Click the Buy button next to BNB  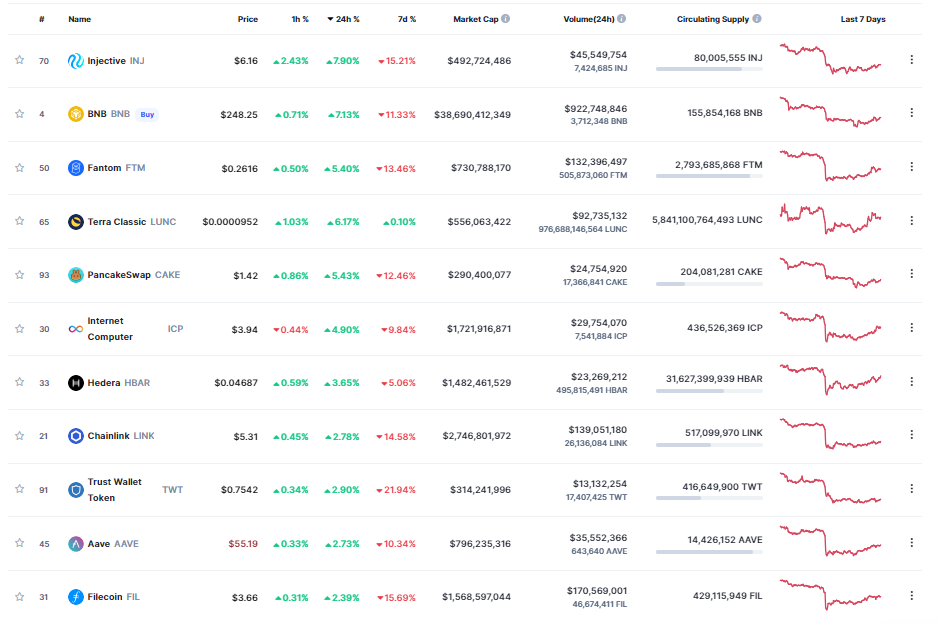click(x=147, y=114)
